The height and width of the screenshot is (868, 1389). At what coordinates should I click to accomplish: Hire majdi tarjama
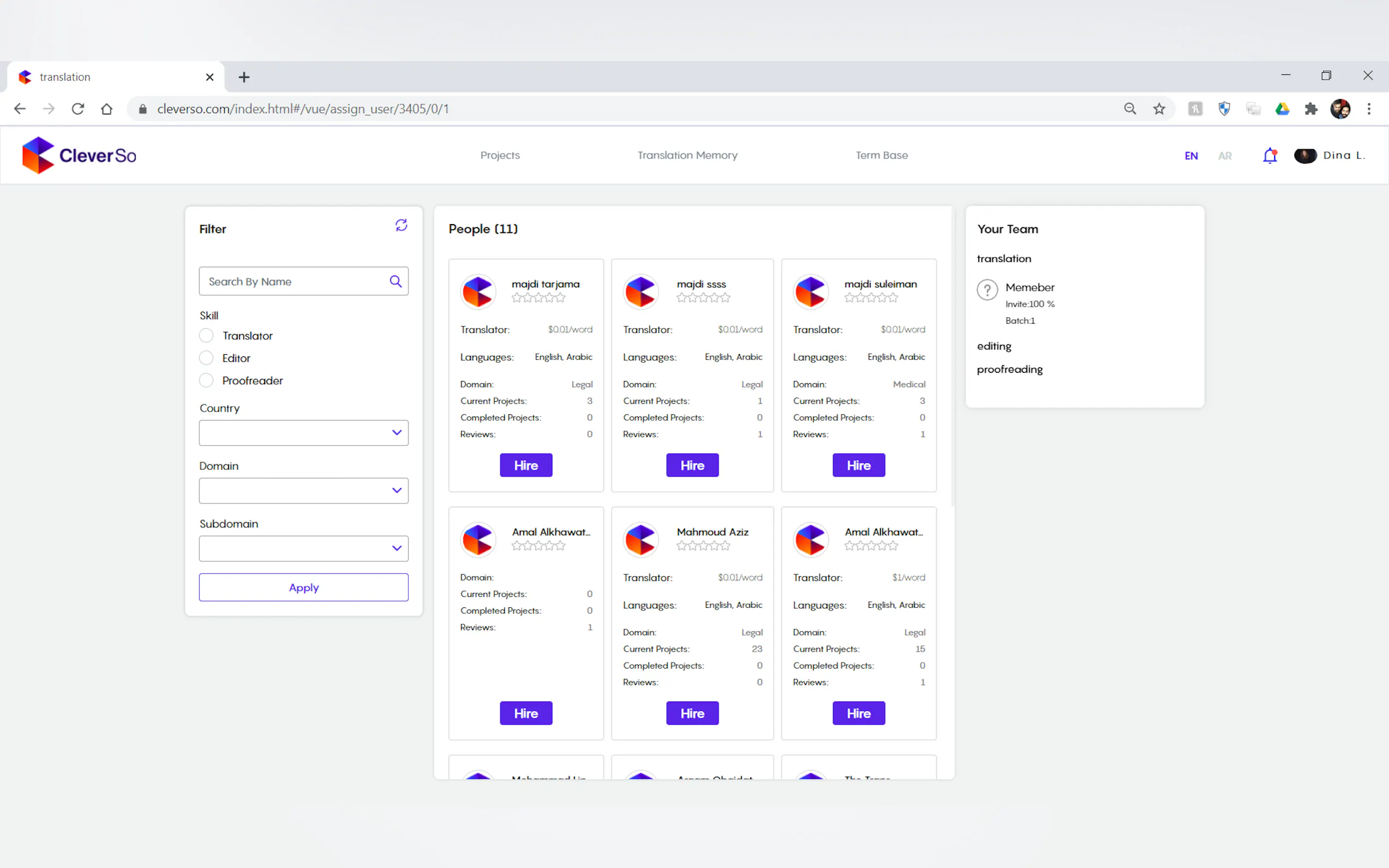(526, 465)
